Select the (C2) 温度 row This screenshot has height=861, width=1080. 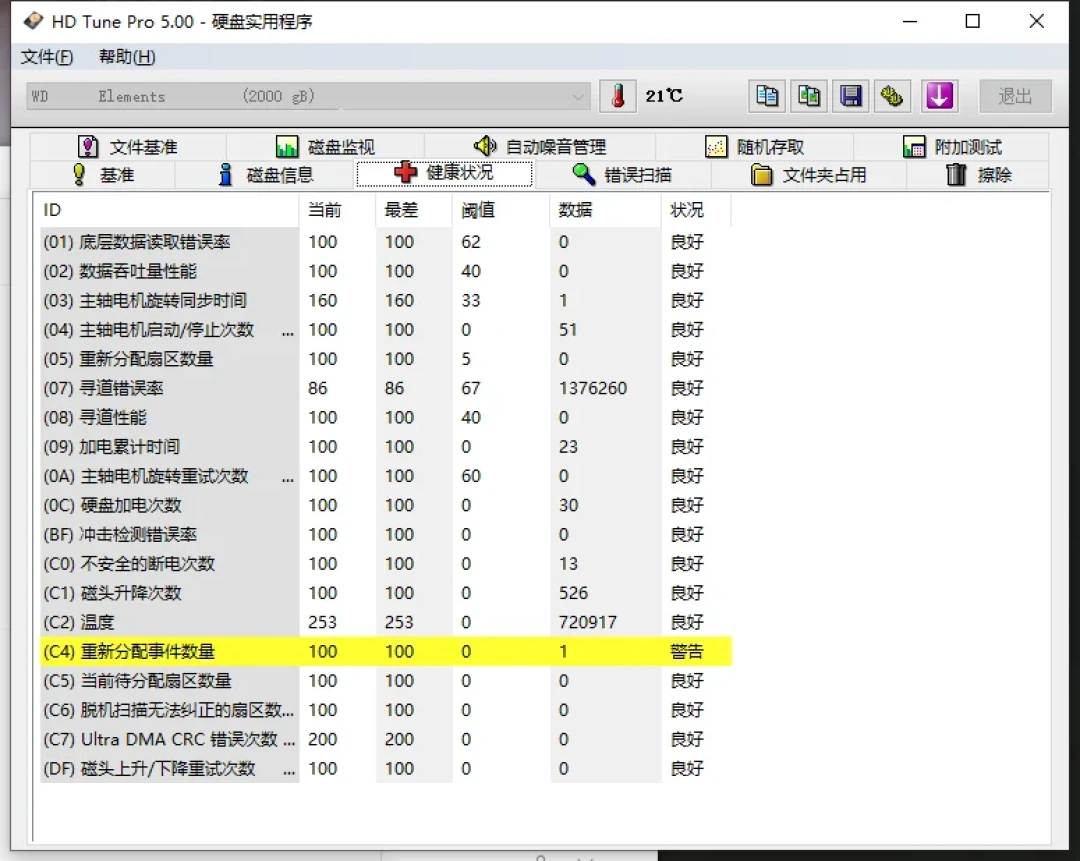click(x=386, y=623)
